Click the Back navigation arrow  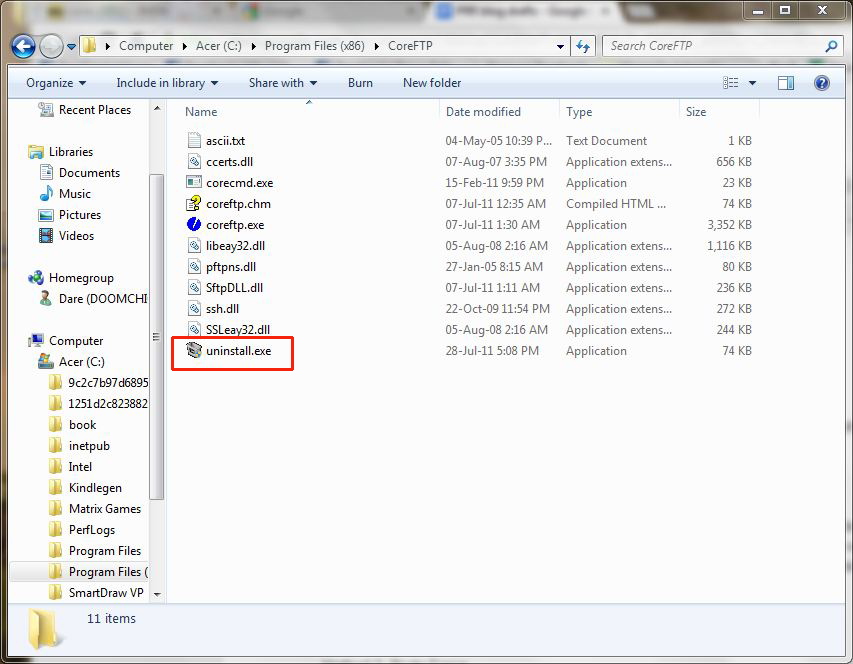click(x=23, y=46)
